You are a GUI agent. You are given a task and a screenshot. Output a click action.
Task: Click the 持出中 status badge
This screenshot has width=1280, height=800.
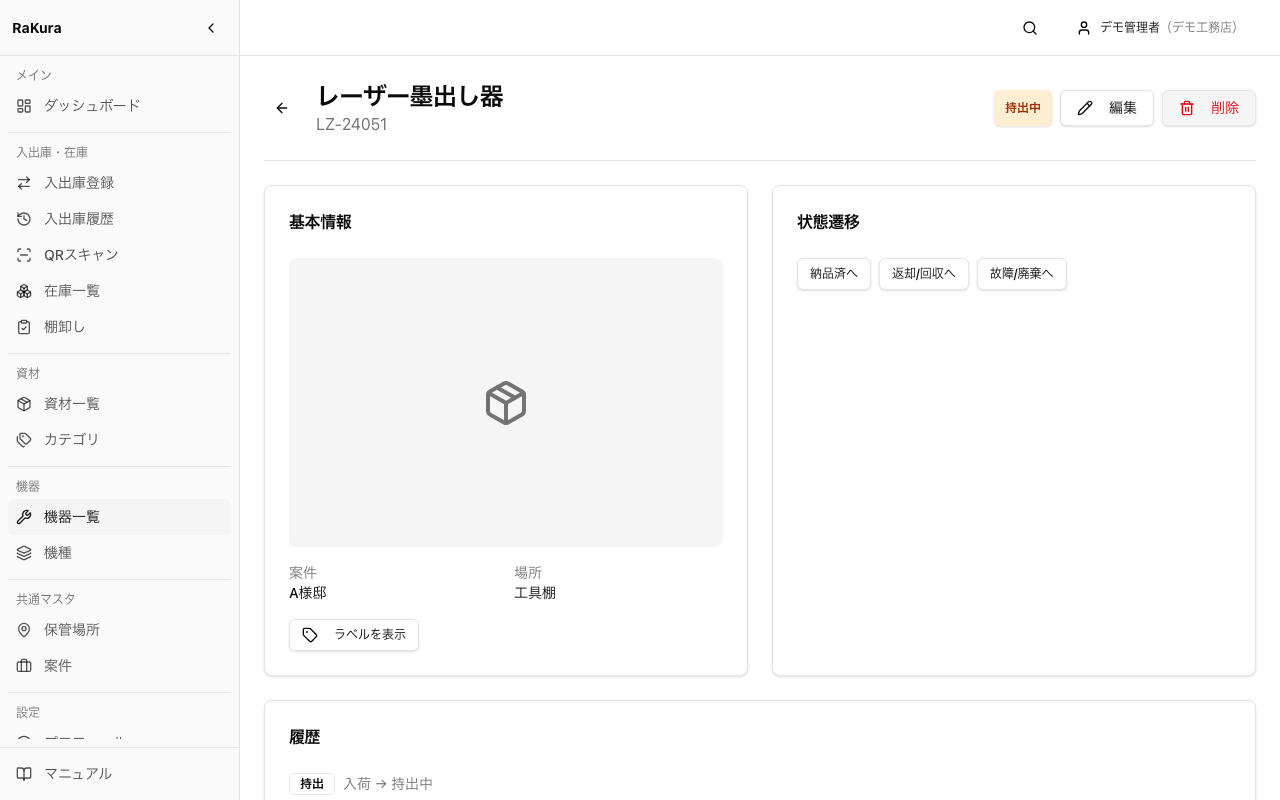[x=1023, y=108]
